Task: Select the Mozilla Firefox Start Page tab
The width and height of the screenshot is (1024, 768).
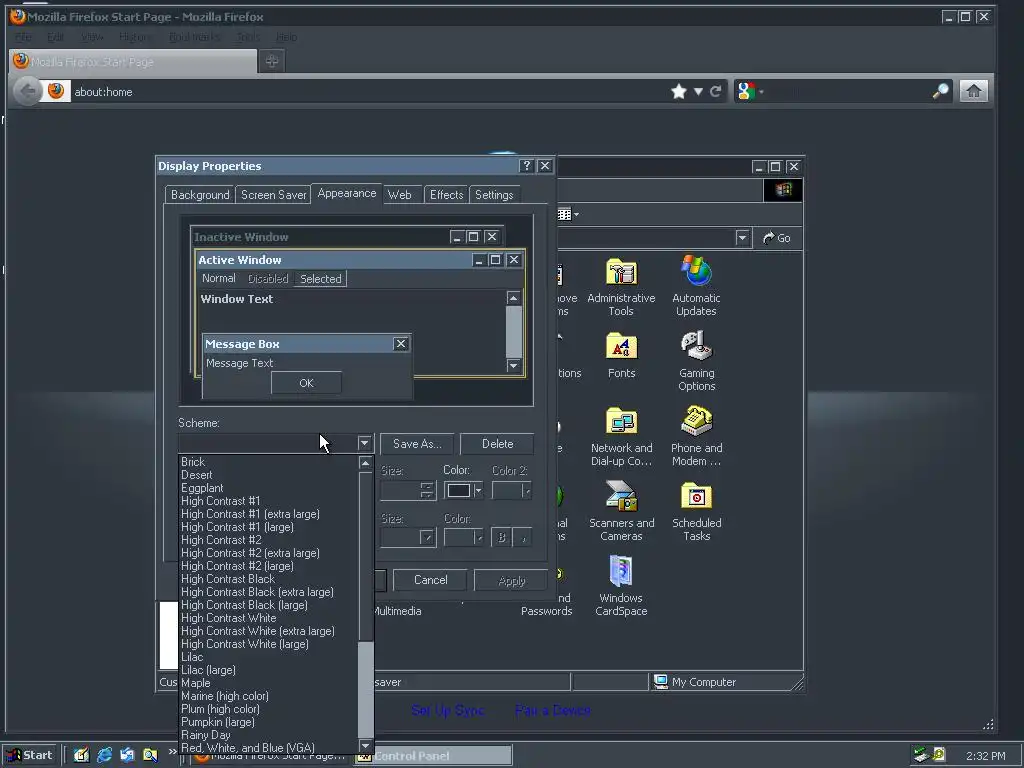Action: coord(133,61)
